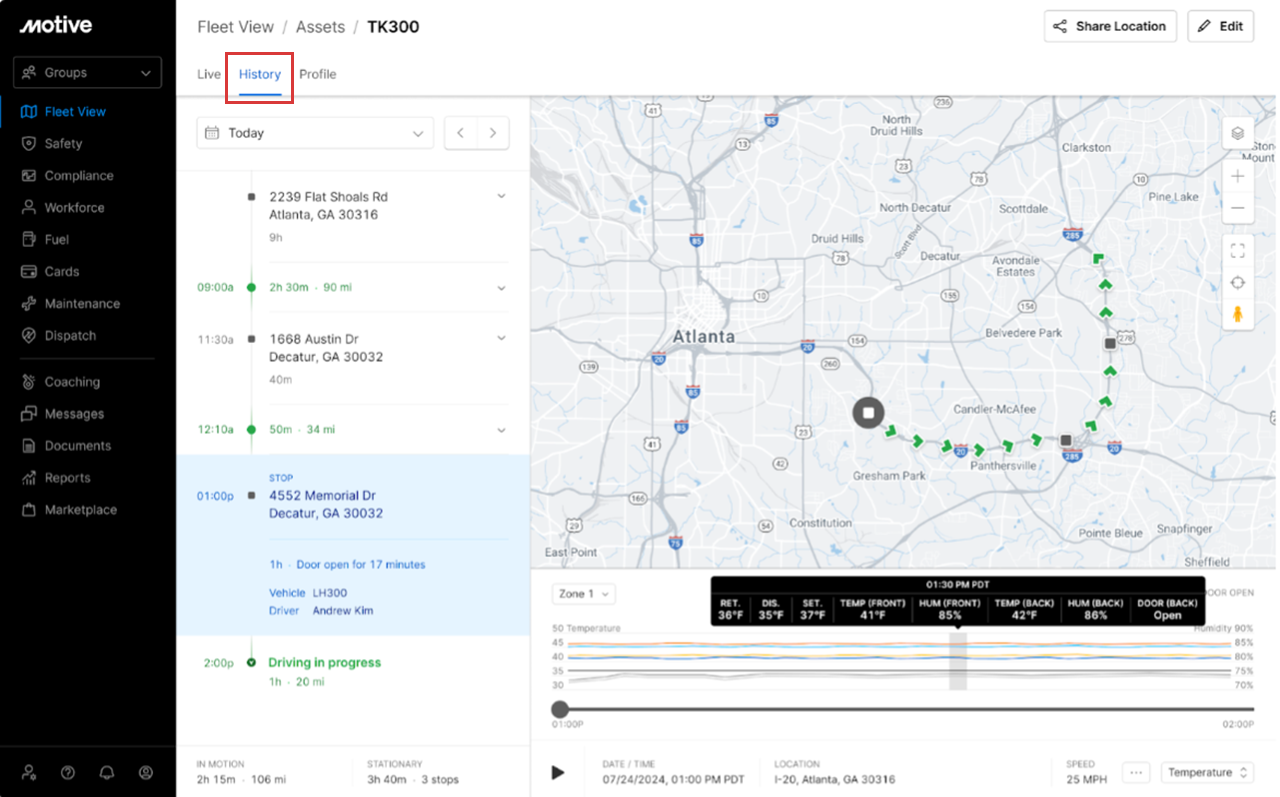Open the Groups dropdown
Screen dimensions: 1280x797
click(87, 73)
